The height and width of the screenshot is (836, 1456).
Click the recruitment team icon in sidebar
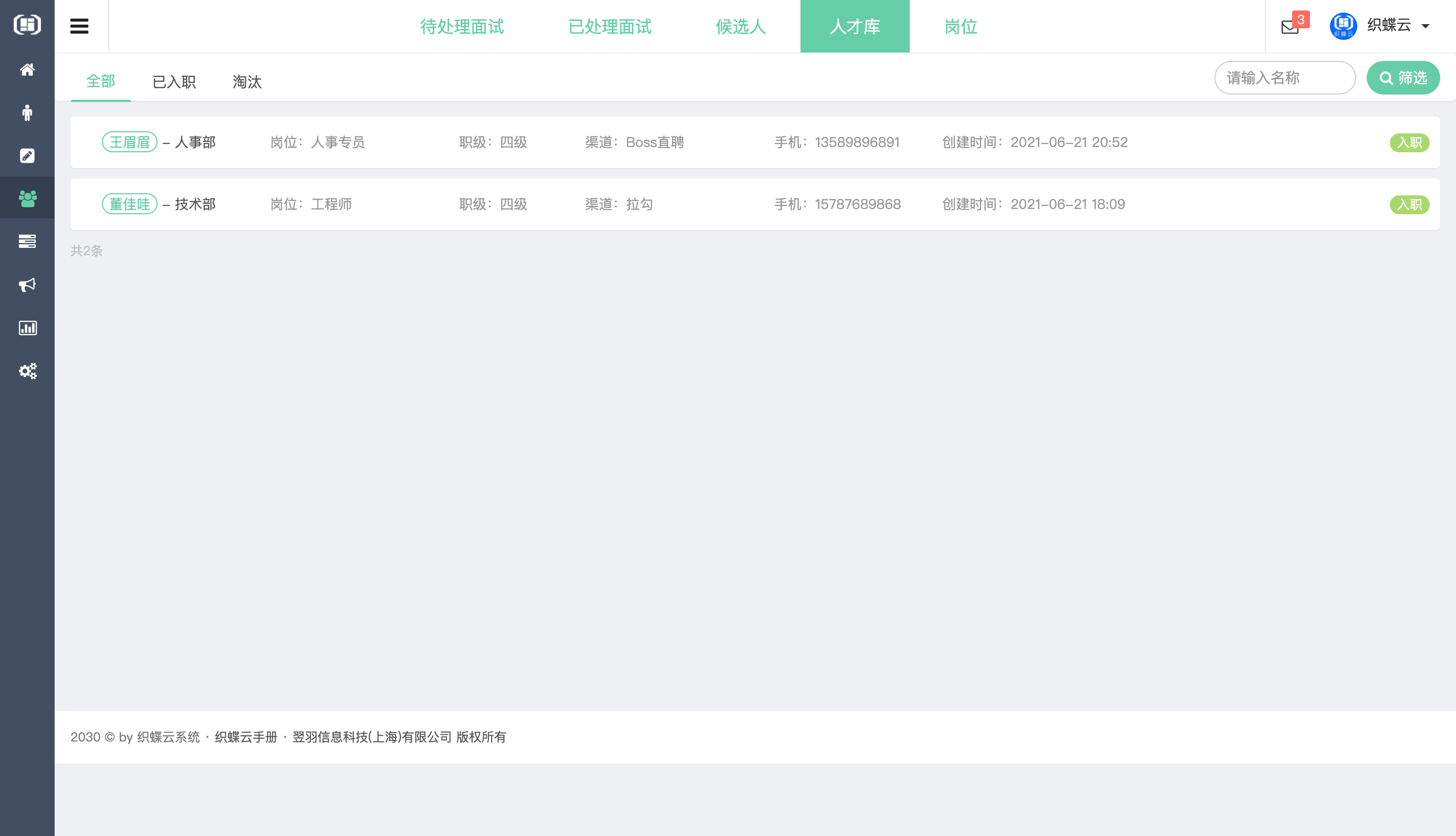click(27, 197)
